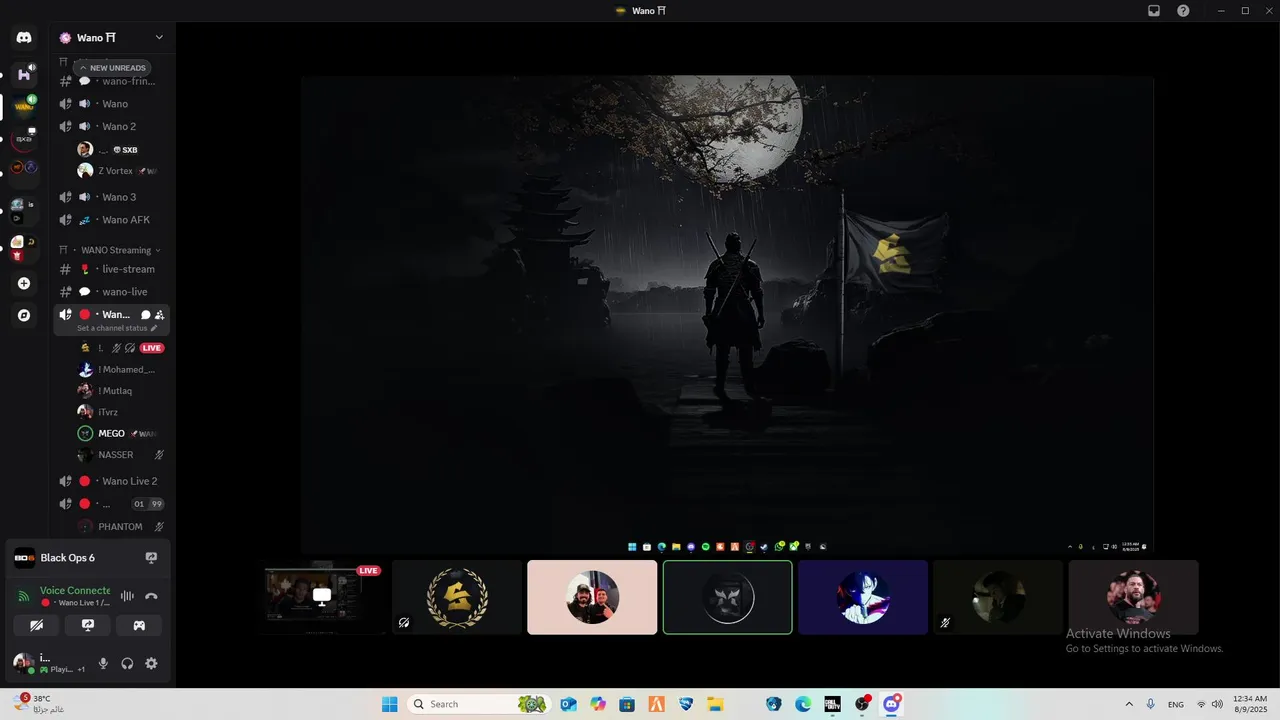Open the Help question mark icon

pos(1183,11)
